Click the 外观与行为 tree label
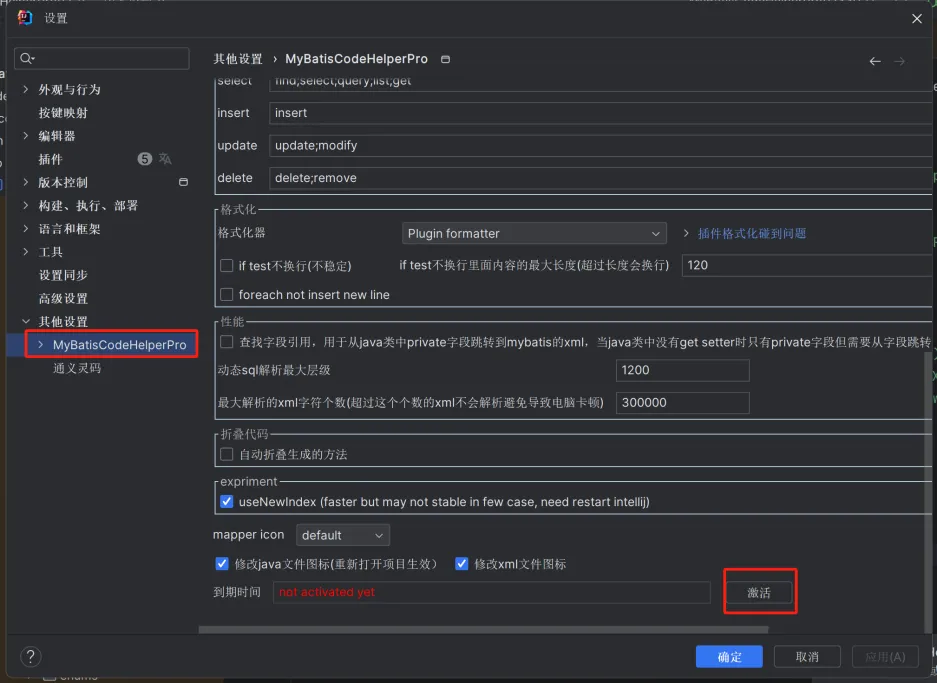Screen dimensions: 937x683 69,90
